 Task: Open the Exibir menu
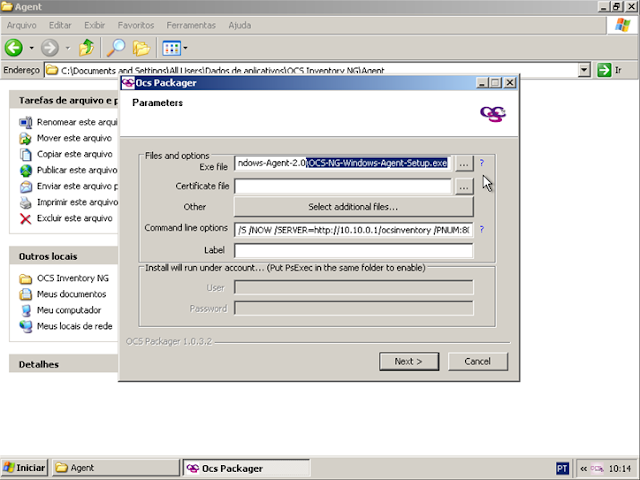[x=95, y=25]
